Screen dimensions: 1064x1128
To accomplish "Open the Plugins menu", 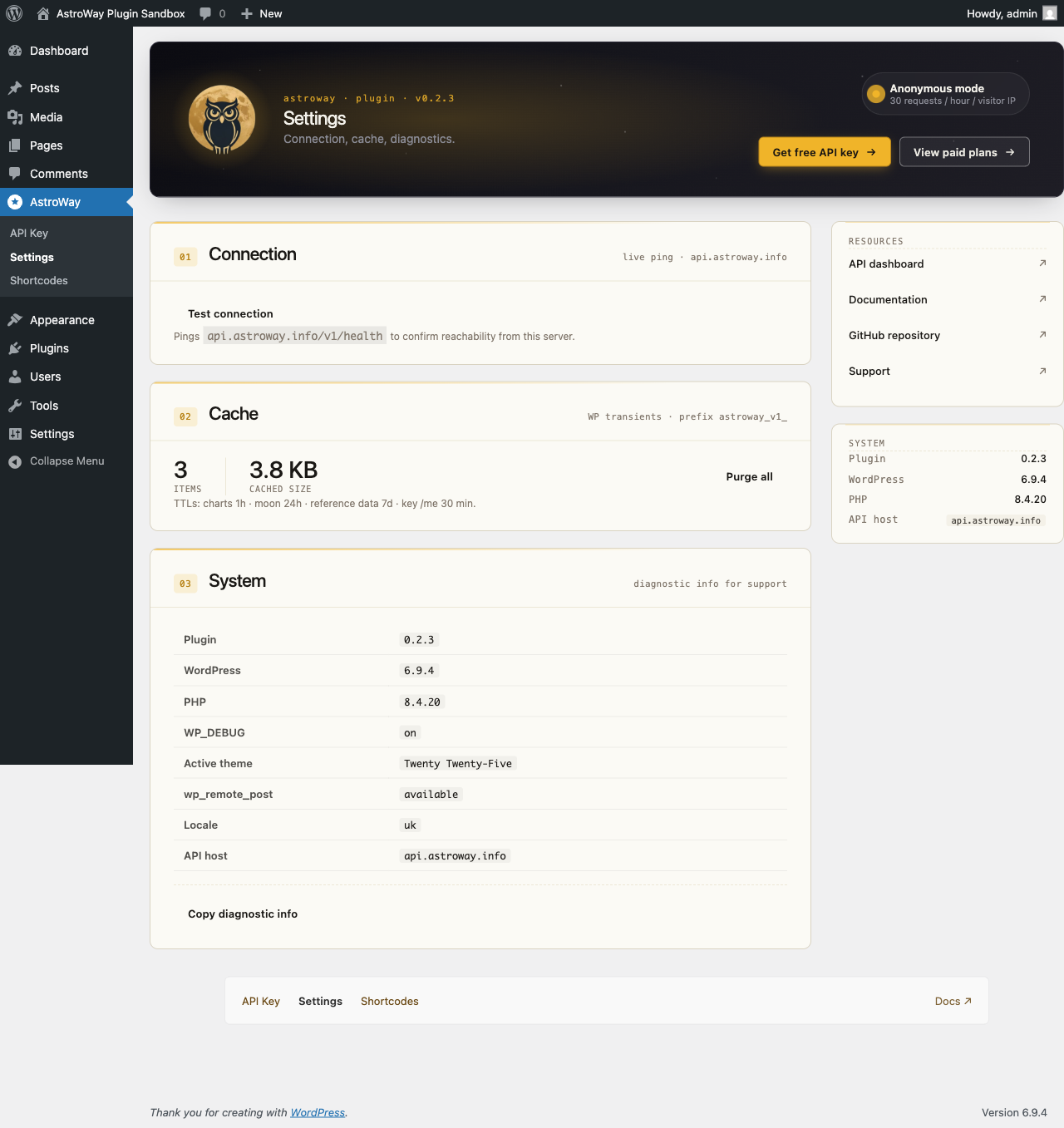I will [66, 348].
